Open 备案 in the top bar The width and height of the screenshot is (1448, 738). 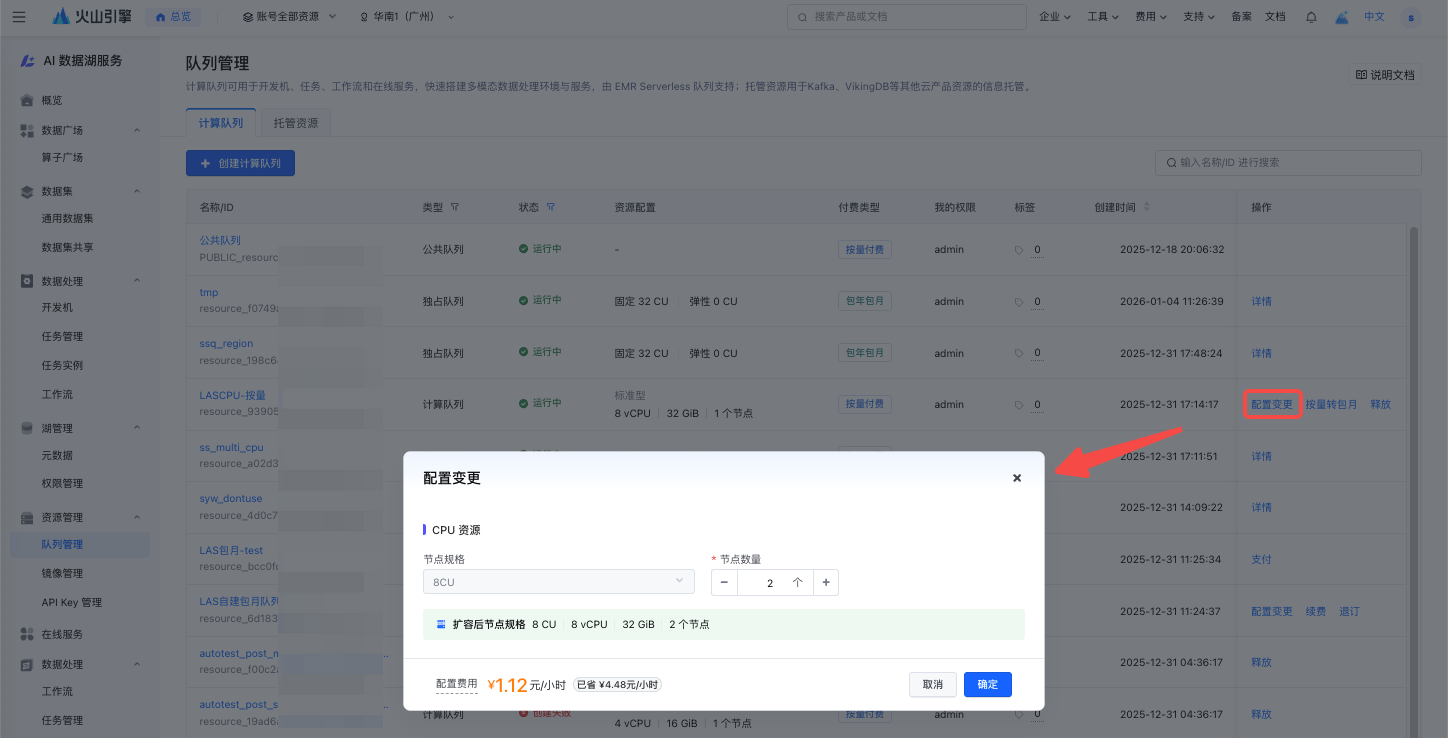[1241, 17]
